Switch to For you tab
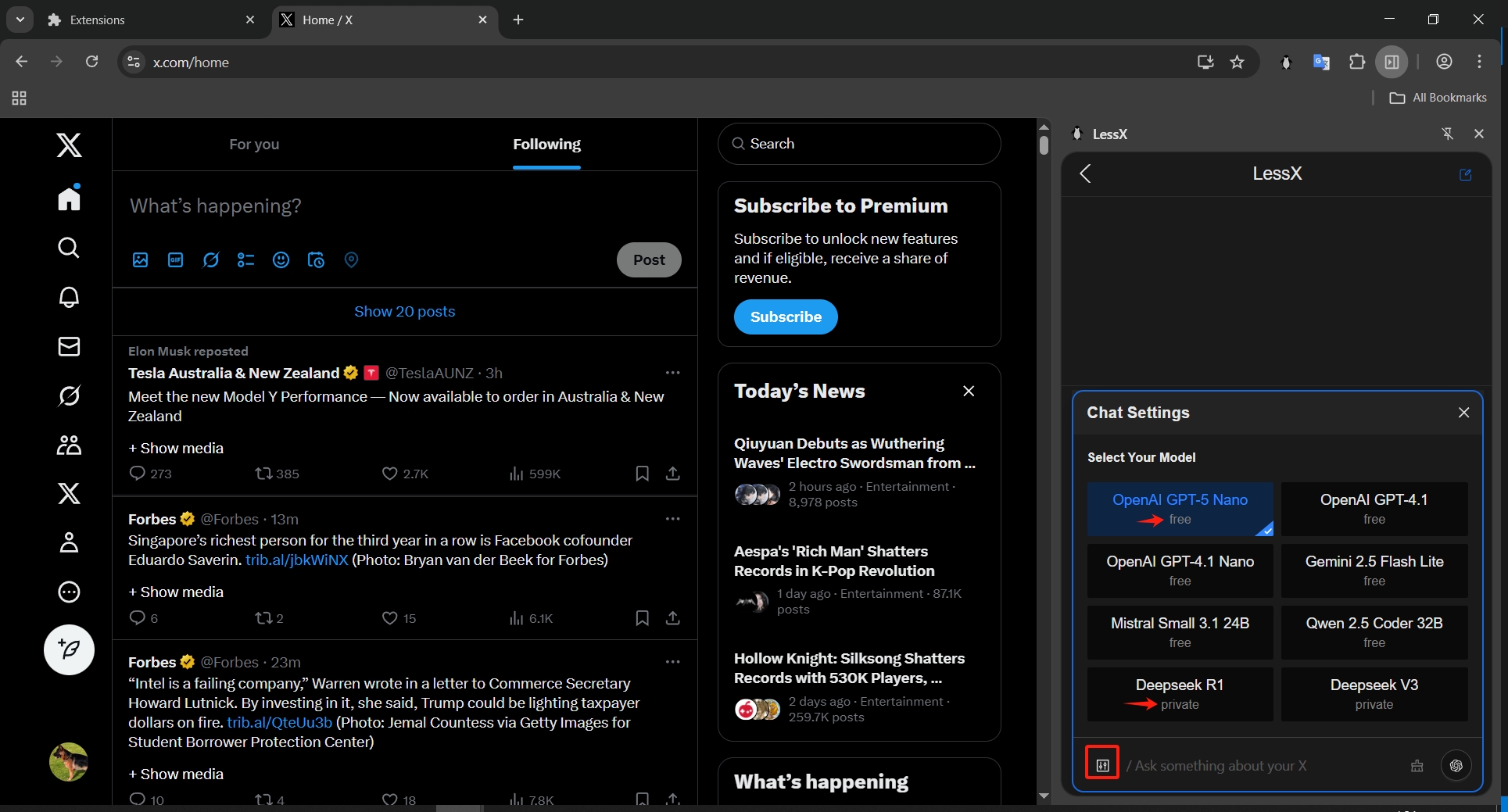 (x=254, y=145)
